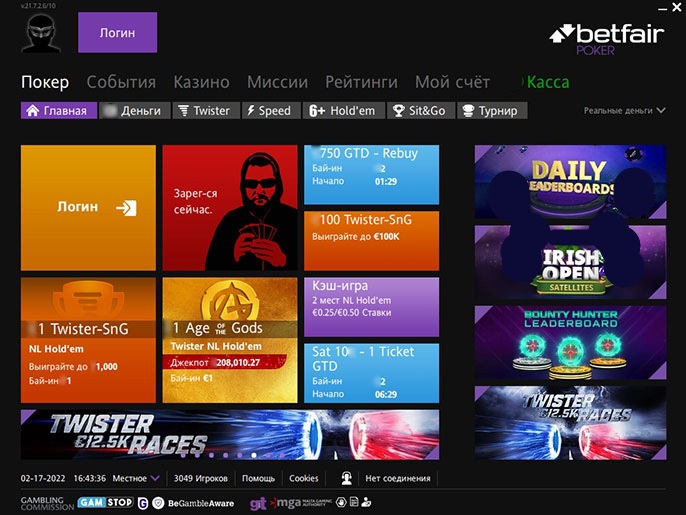686x515 pixels.
Task: Click the jackpot value '208,010.27'
Action: point(238,362)
